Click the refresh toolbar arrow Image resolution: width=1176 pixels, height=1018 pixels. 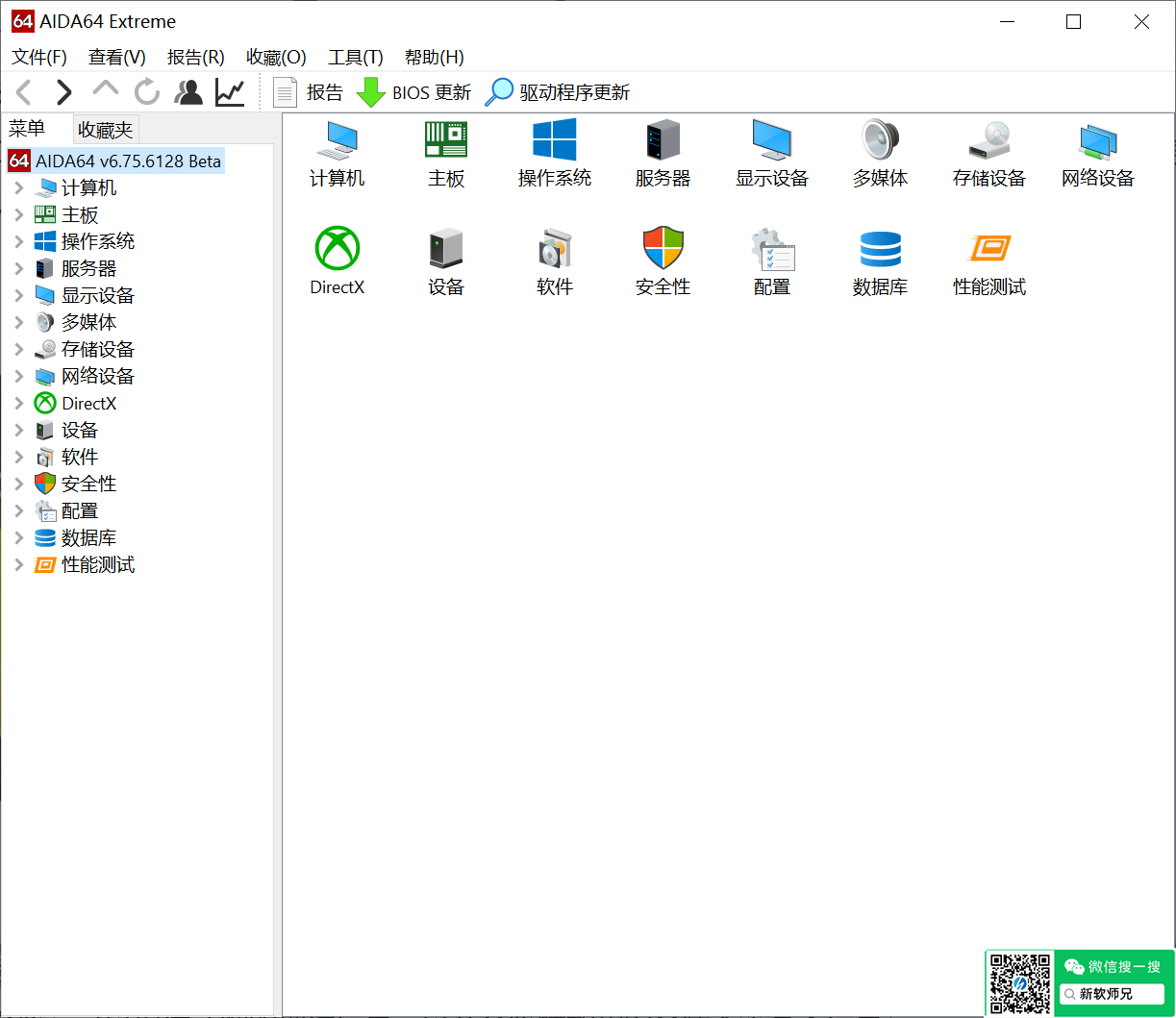[x=147, y=92]
